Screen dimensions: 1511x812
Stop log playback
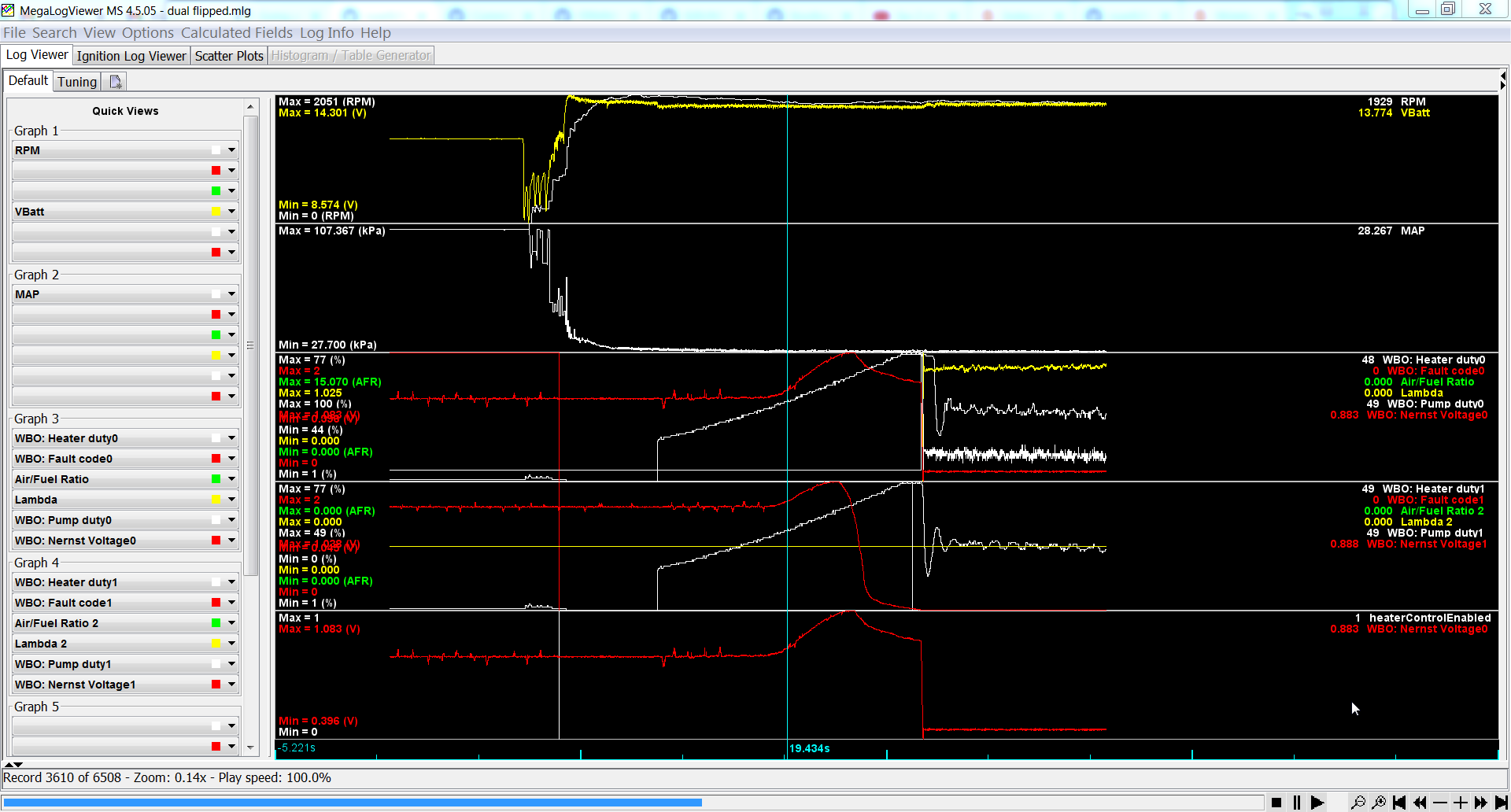tap(1276, 803)
